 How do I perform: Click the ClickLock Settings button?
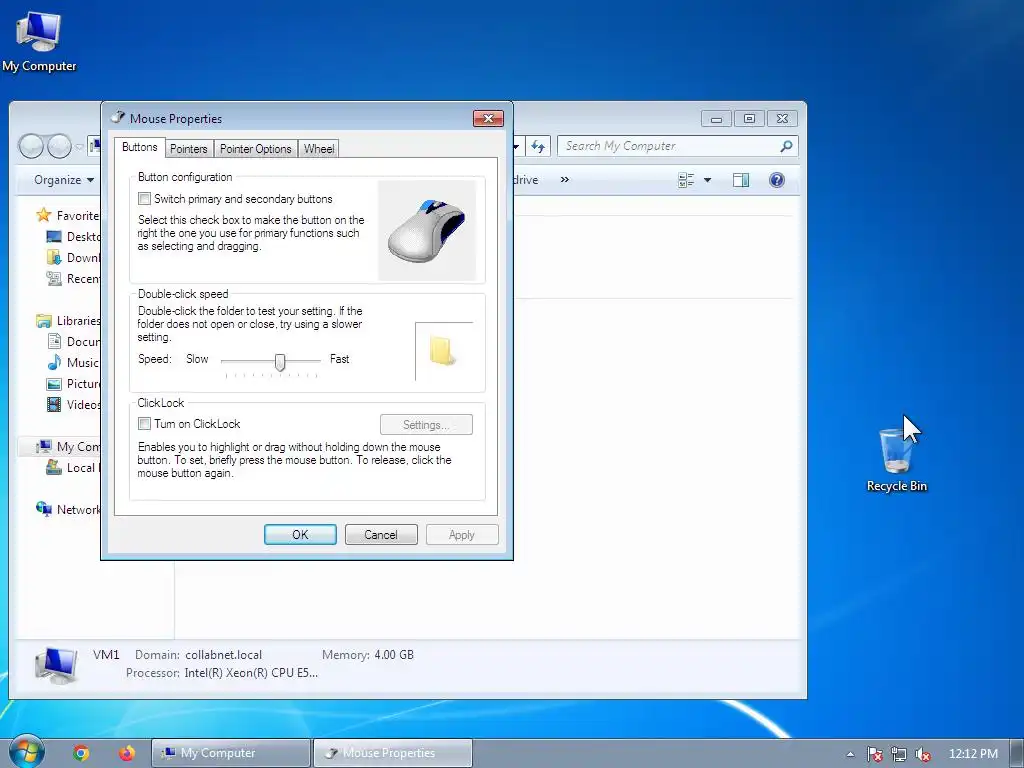[x=426, y=425]
